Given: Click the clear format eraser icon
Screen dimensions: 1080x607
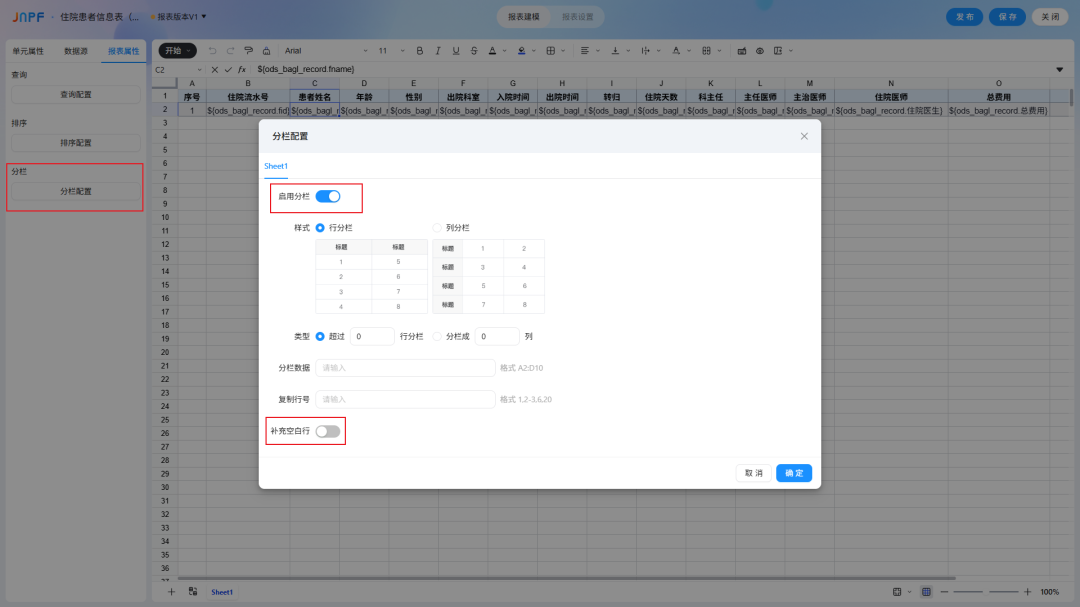Looking at the screenshot, I should coord(267,51).
